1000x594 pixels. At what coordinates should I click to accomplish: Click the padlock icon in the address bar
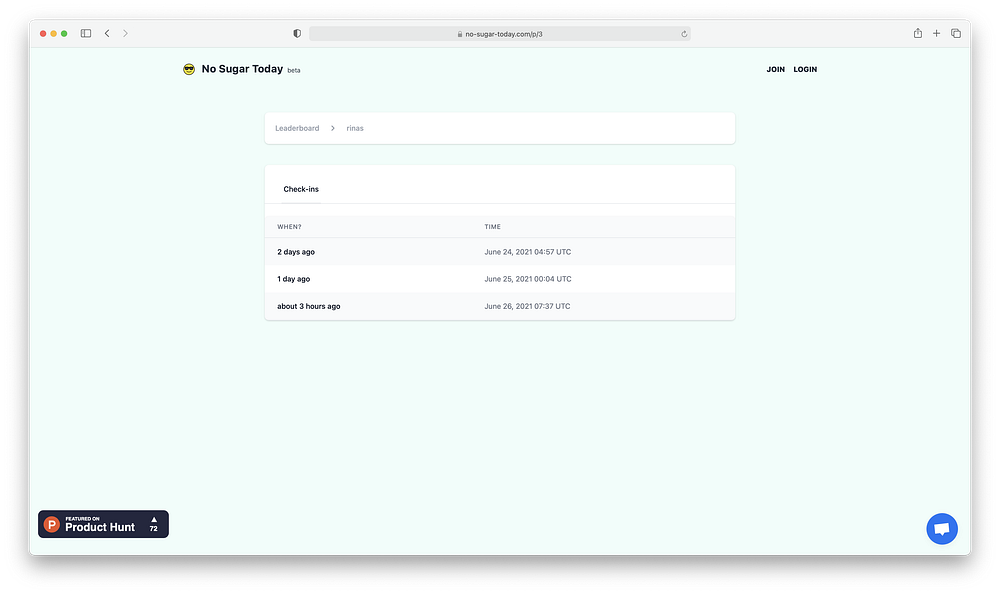pos(460,34)
